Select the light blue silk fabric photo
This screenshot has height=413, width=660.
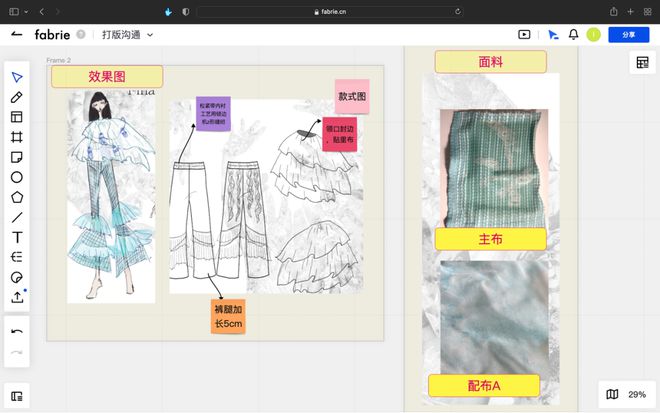coord(494,318)
